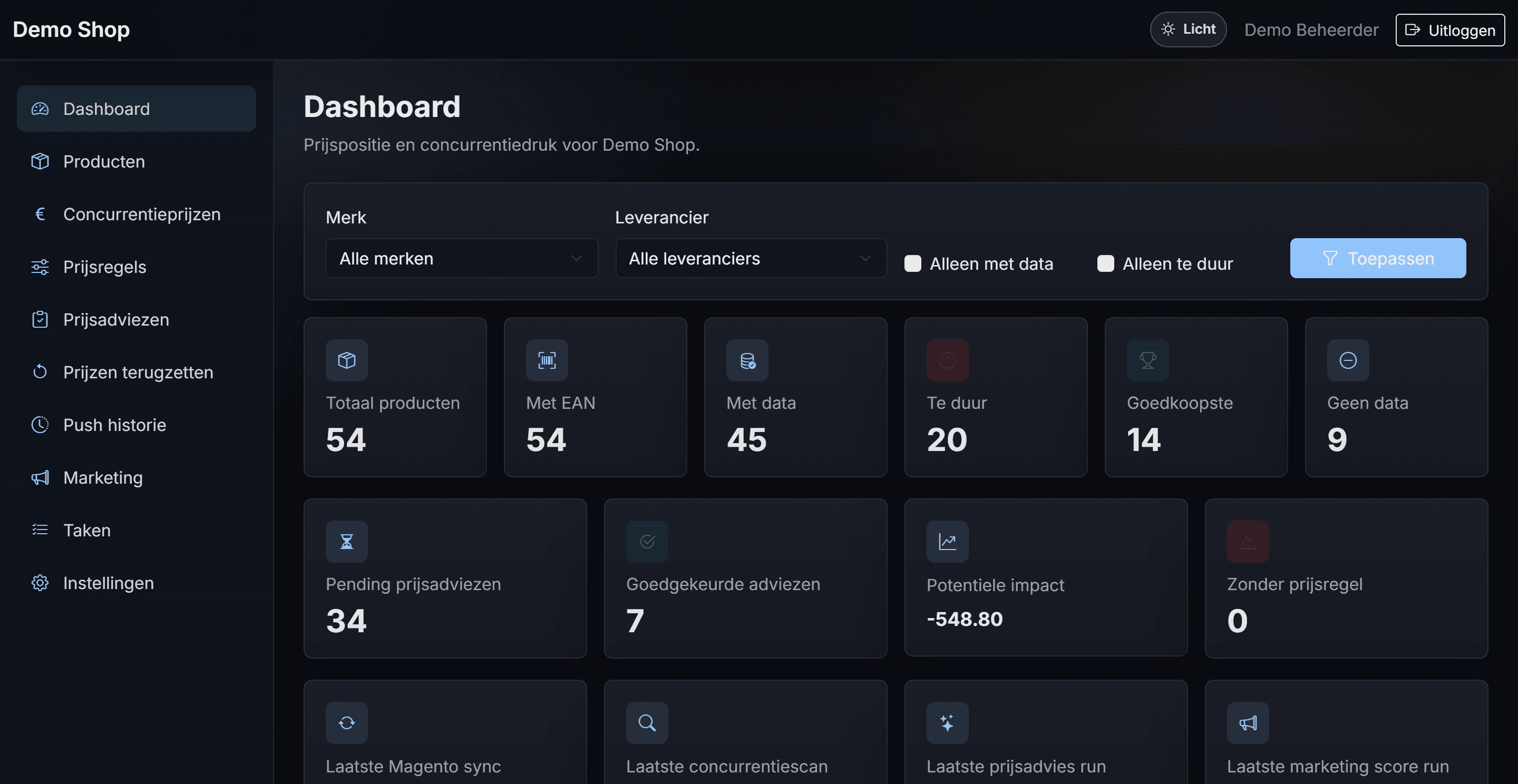Click the Potentiele impact value -548.80

(965, 619)
